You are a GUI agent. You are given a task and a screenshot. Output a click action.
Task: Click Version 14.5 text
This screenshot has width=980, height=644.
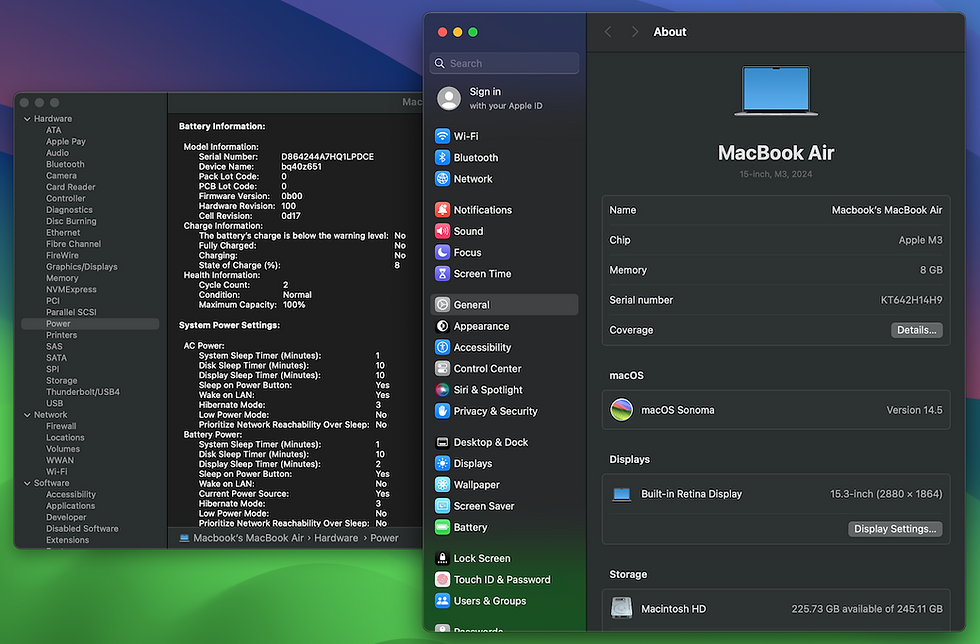[914, 410]
